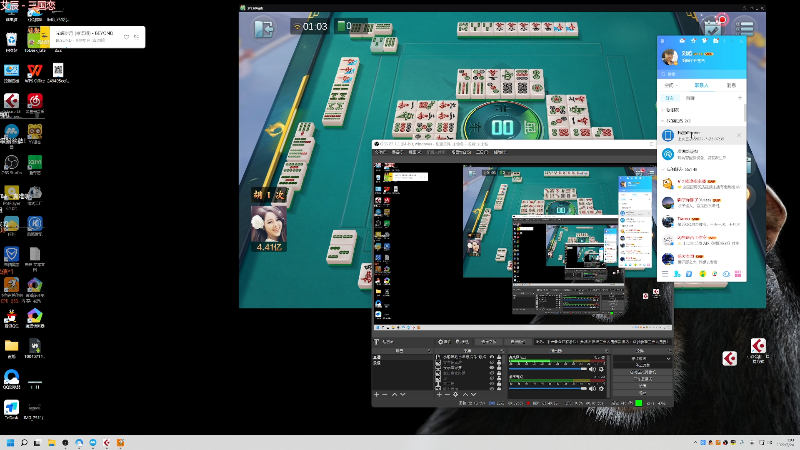Viewport: 800px width, 450px height.
Task: Move source down in OBS sources panel
Action: coord(473,394)
